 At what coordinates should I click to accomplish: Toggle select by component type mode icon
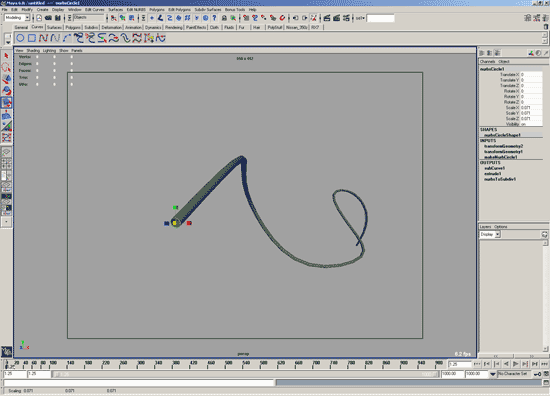[132, 18]
